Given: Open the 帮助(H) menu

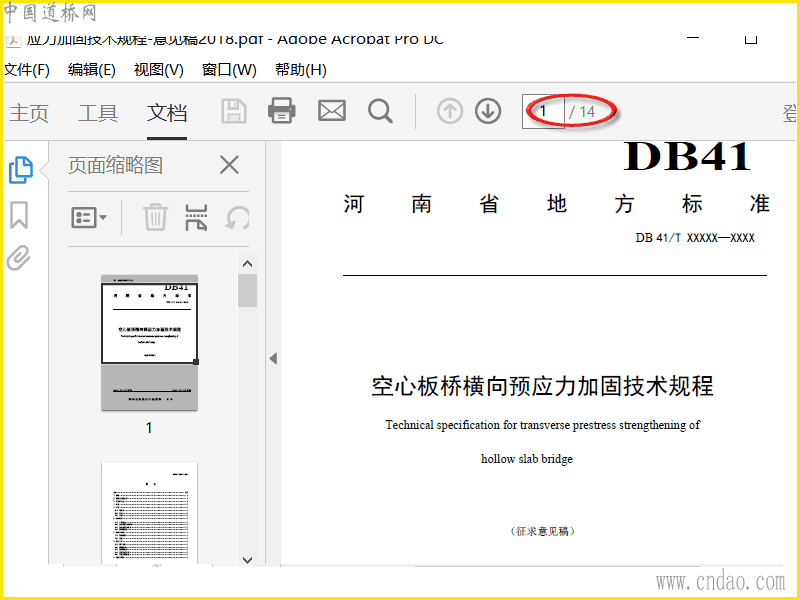Looking at the screenshot, I should pos(301,69).
